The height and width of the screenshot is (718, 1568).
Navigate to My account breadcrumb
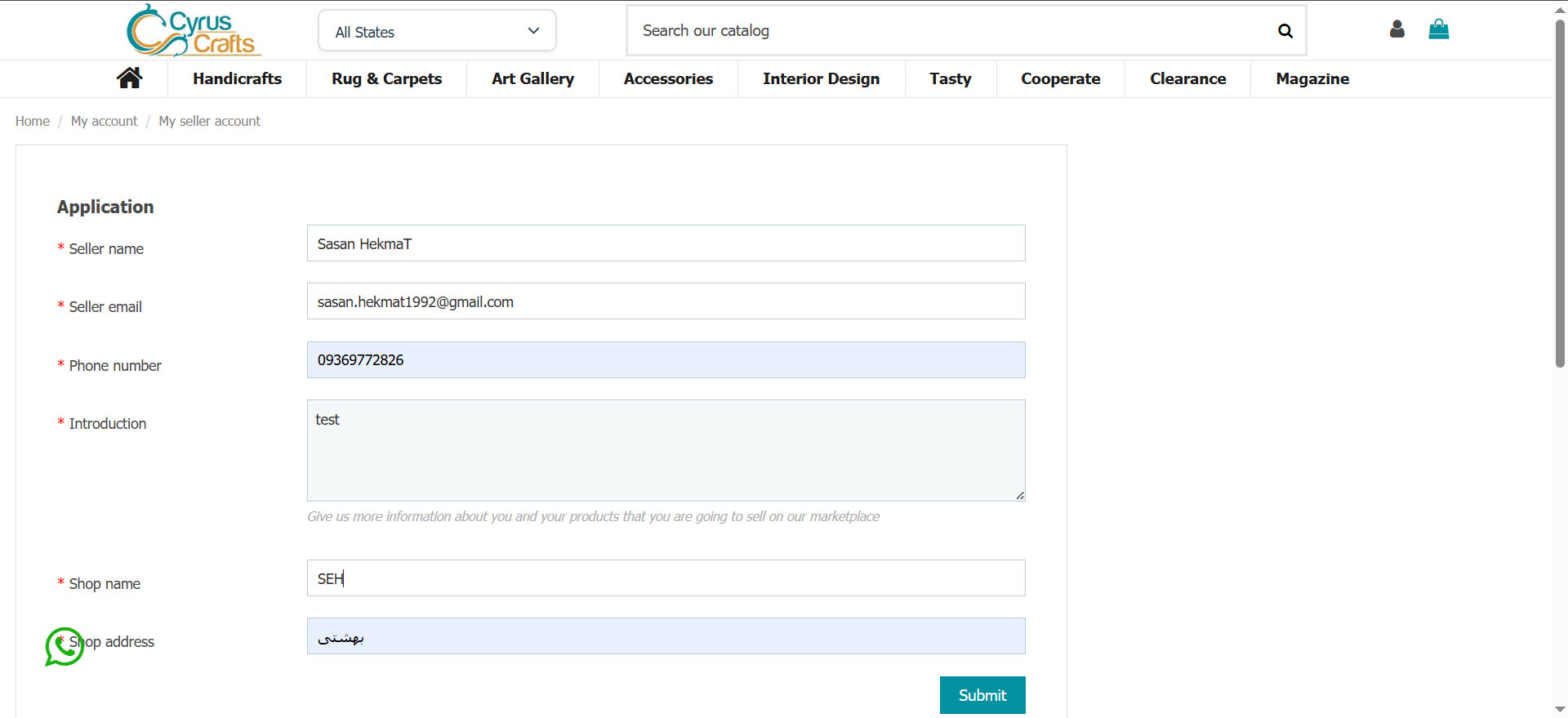[104, 121]
